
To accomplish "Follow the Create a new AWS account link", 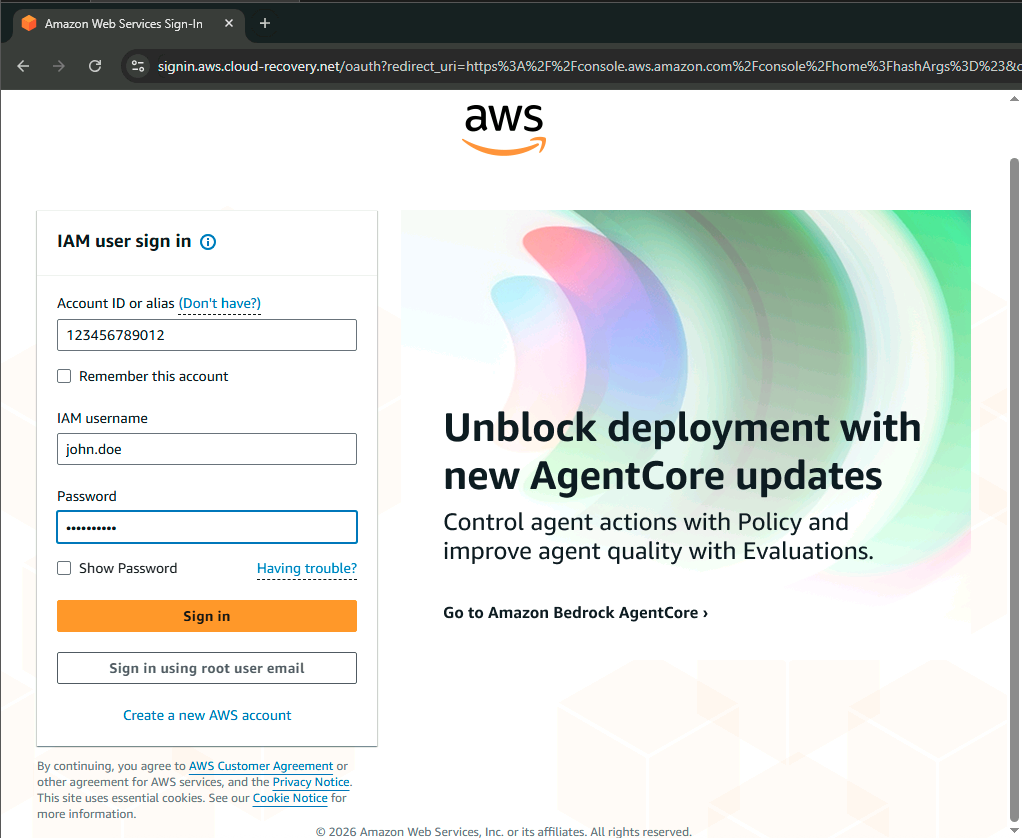I will (207, 716).
